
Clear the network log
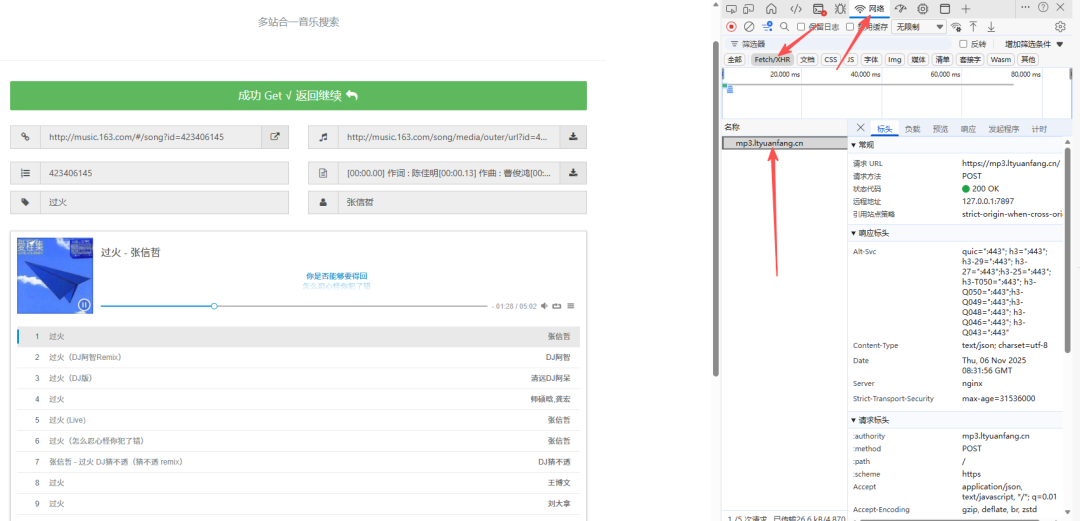pos(749,27)
